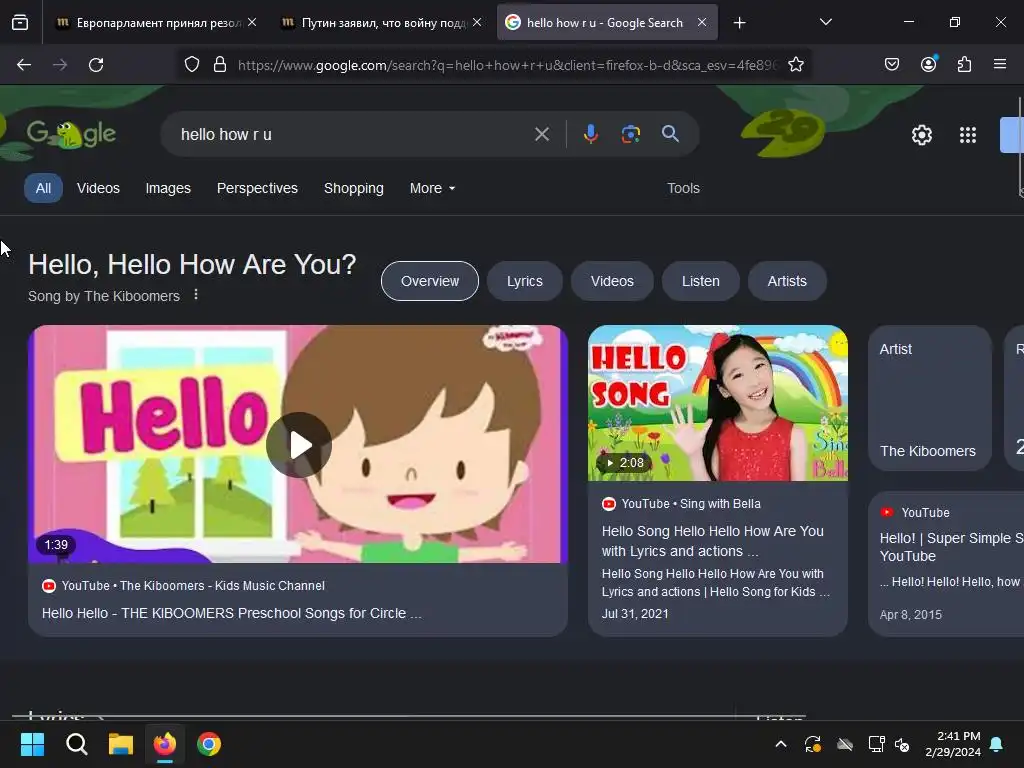Image resolution: width=1024 pixels, height=768 pixels.
Task: Expand the list all tabs dropdown
Action: (825, 22)
